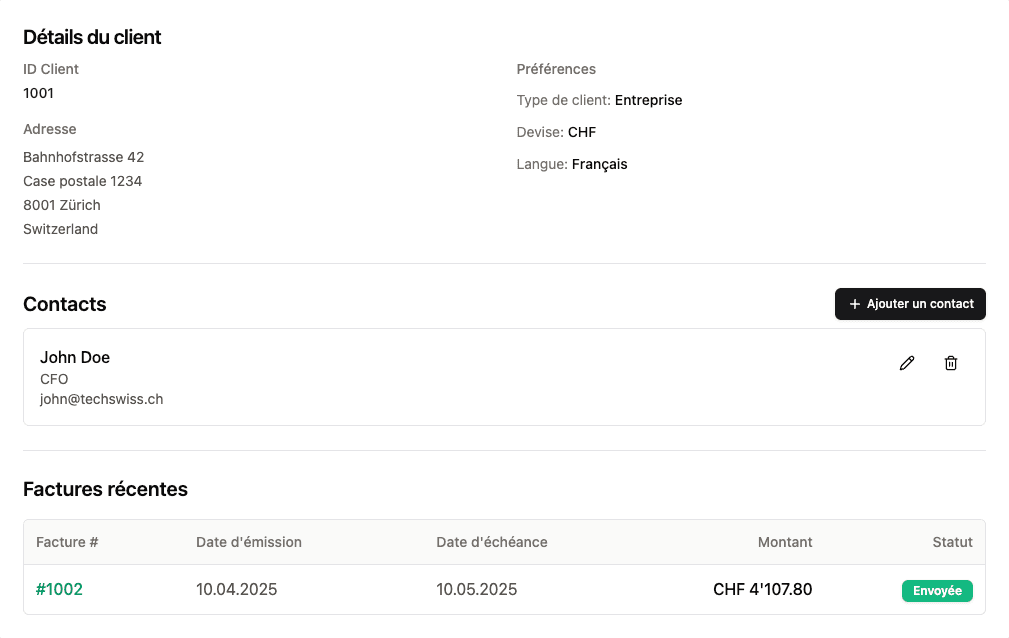The width and height of the screenshot is (1009, 638).
Task: Select the John Doe contact name
Action: click(x=75, y=358)
